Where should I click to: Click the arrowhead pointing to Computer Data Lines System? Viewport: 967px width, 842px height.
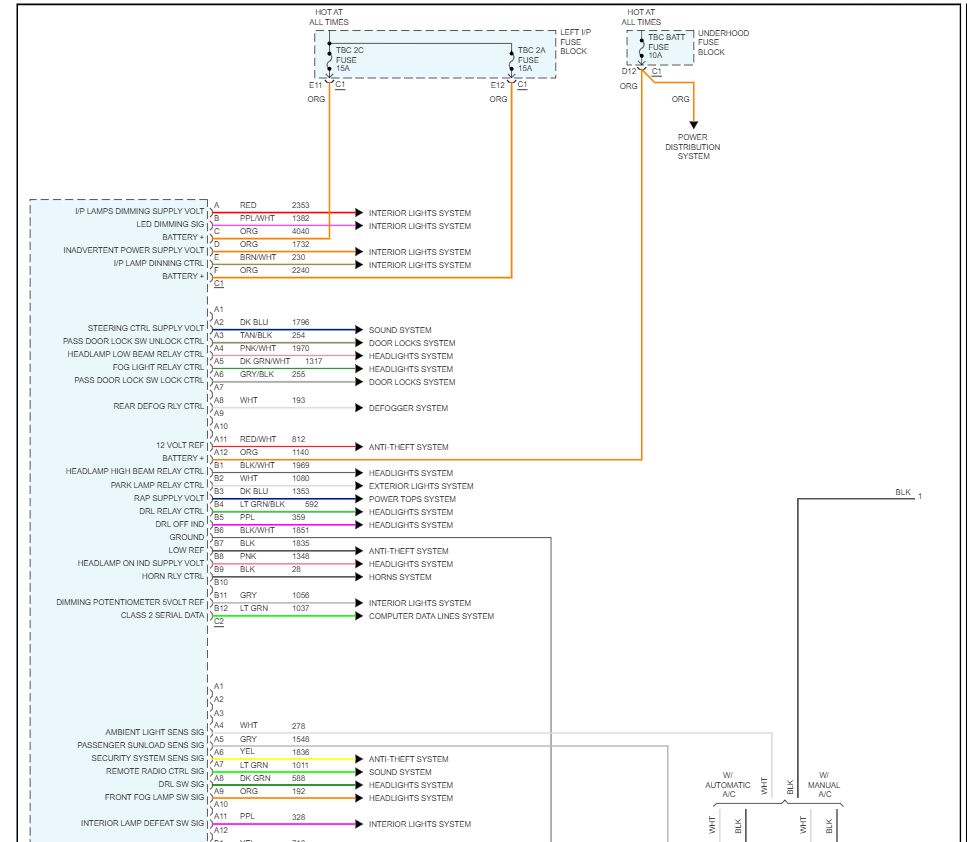click(x=359, y=616)
